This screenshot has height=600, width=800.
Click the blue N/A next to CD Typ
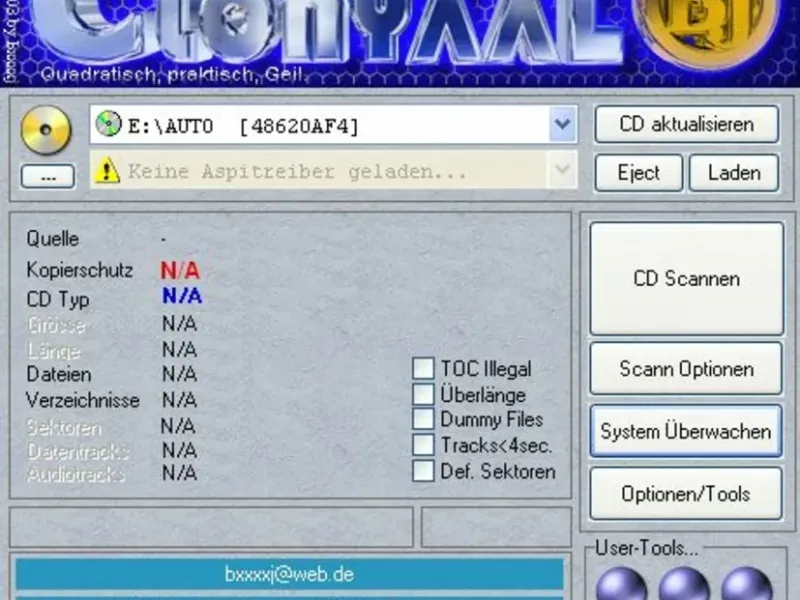pyautogui.click(x=182, y=296)
